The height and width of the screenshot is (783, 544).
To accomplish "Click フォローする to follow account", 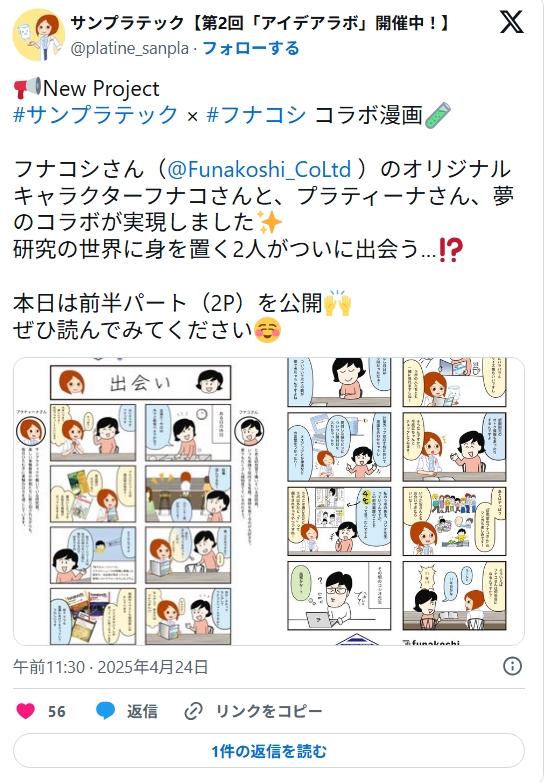I will [251, 48].
